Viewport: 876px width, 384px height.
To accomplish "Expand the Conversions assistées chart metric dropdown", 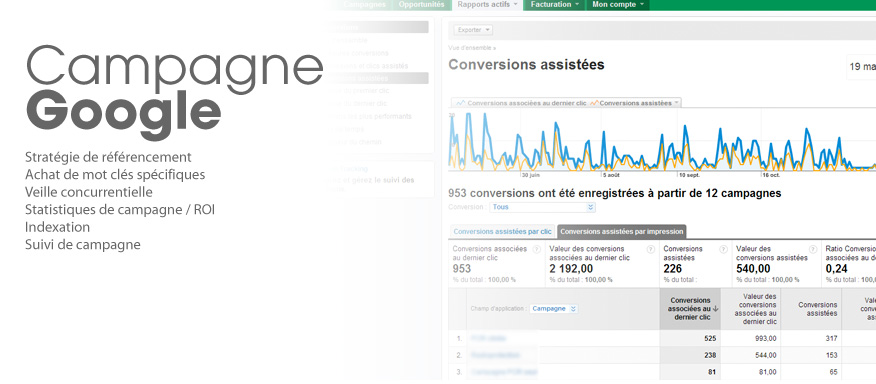I will [x=677, y=103].
